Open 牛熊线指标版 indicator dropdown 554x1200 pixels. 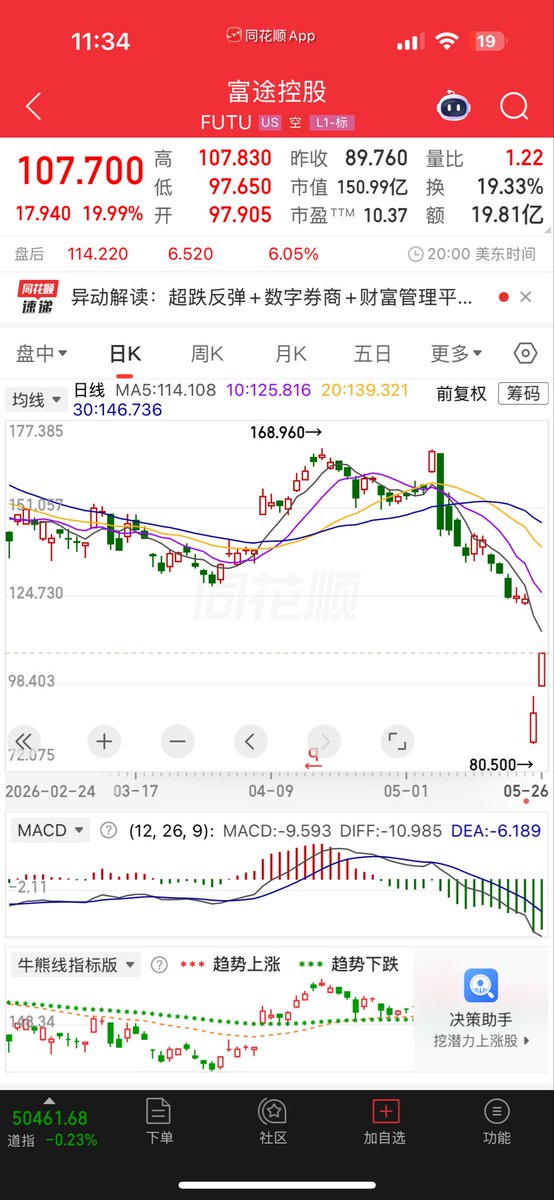[x=75, y=965]
